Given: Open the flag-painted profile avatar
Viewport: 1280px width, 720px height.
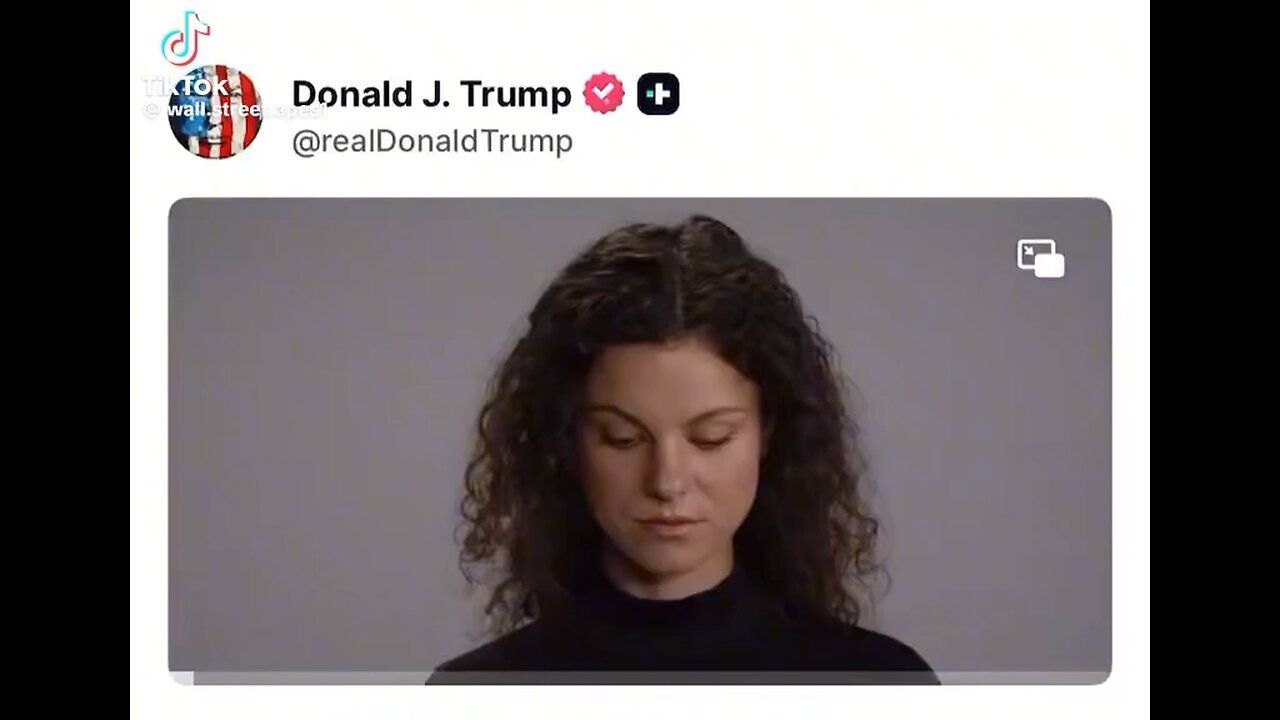Looking at the screenshot, I should 215,112.
